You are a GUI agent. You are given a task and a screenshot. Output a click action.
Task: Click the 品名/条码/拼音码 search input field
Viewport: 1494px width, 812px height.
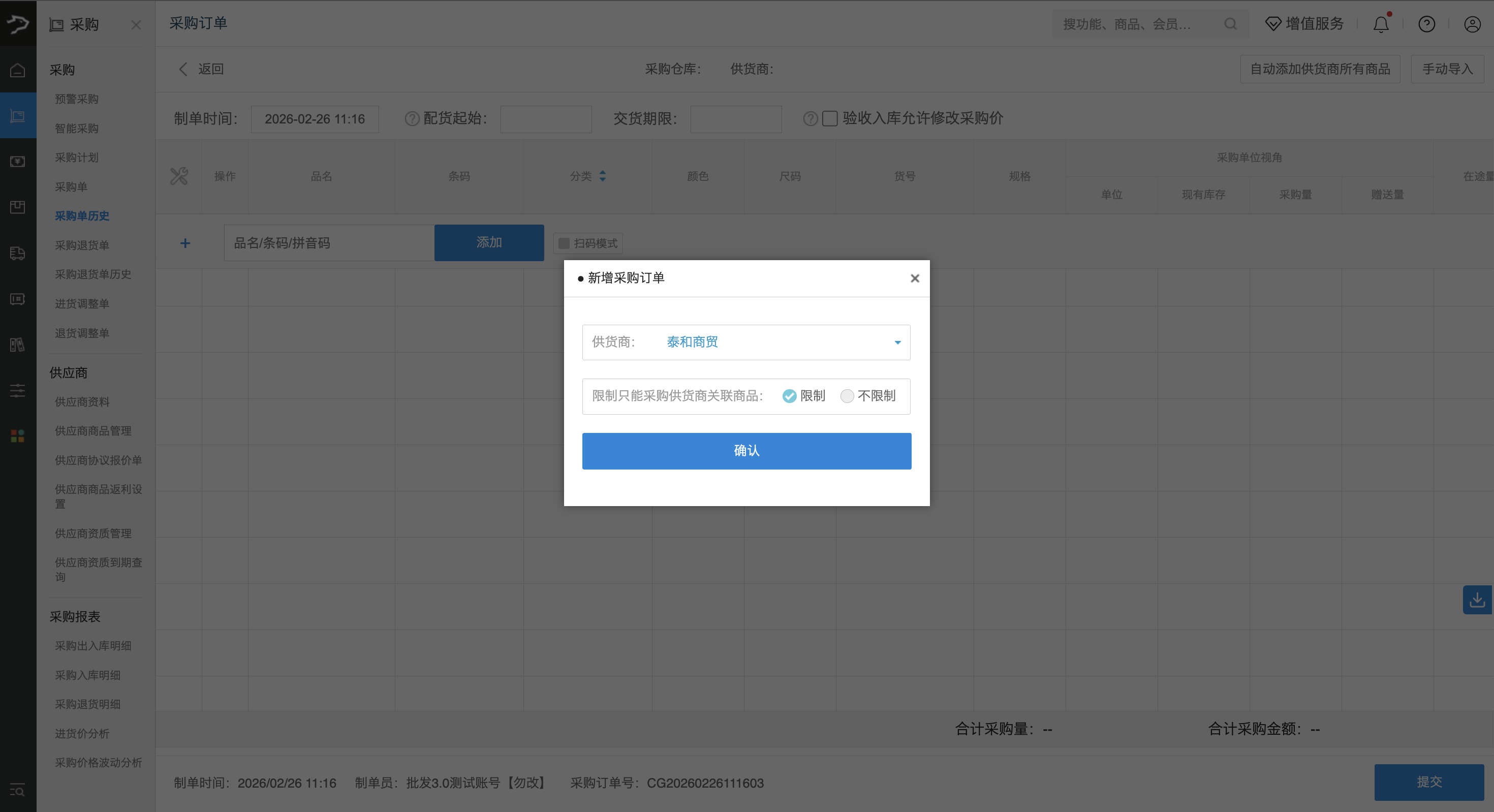pyautogui.click(x=329, y=242)
